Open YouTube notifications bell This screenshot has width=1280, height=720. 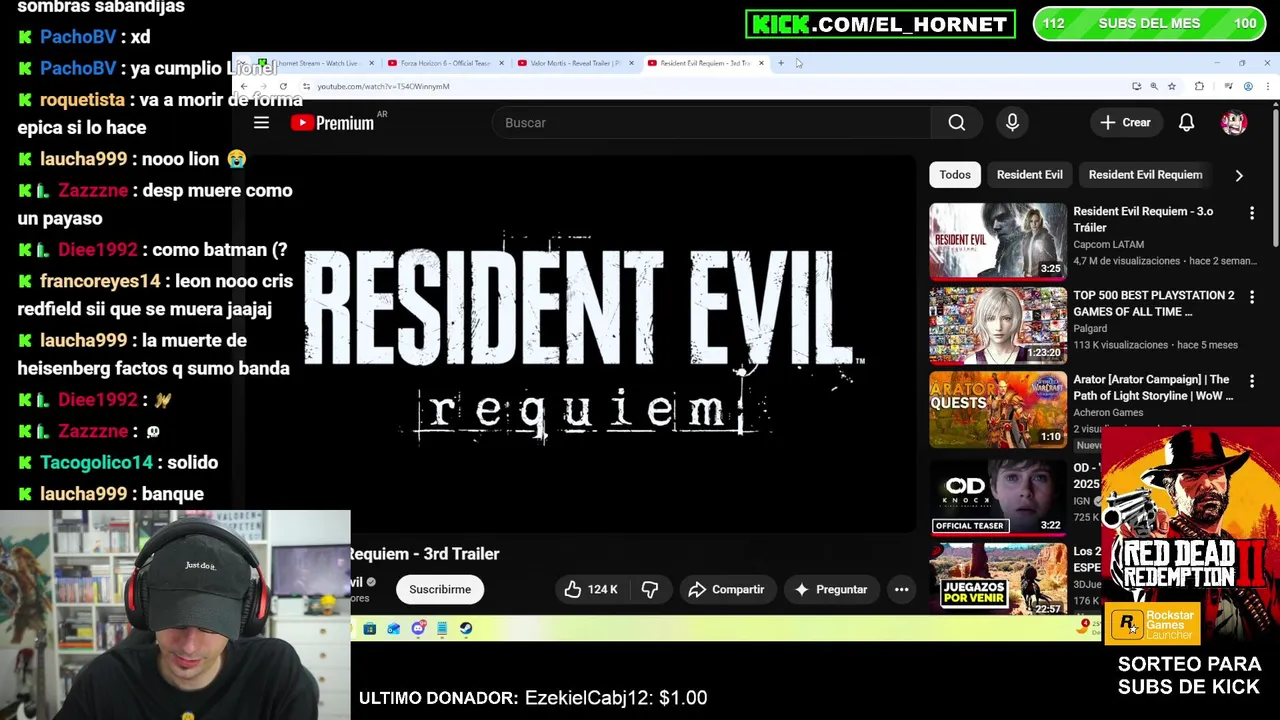point(1186,123)
